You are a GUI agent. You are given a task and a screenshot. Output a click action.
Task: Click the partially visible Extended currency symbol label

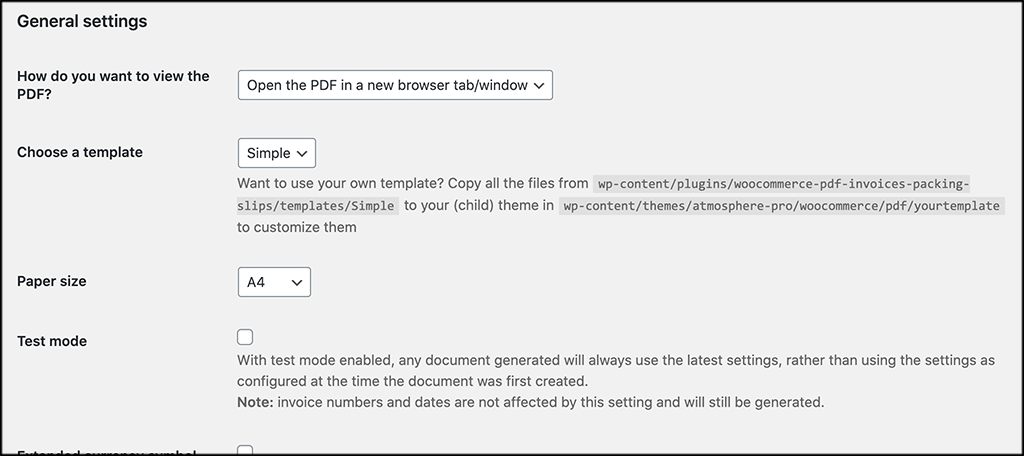pos(100,452)
